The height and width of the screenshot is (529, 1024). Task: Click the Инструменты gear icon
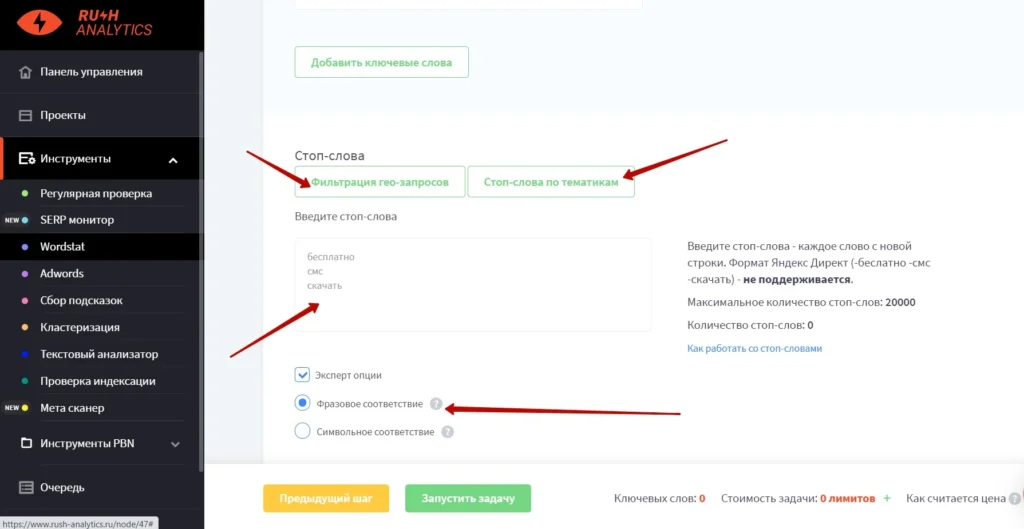click(x=26, y=159)
